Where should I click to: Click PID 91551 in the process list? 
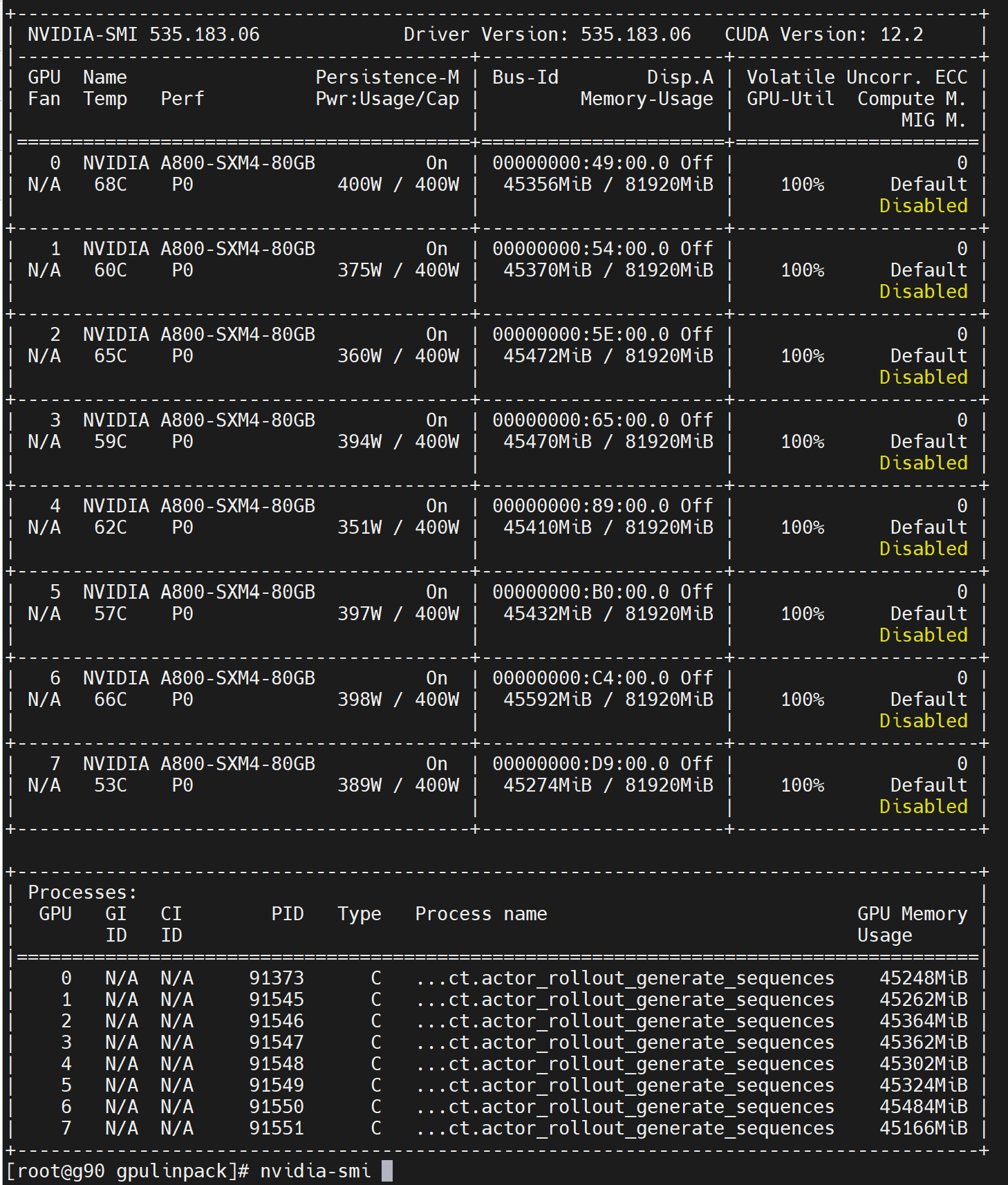tap(277, 1128)
